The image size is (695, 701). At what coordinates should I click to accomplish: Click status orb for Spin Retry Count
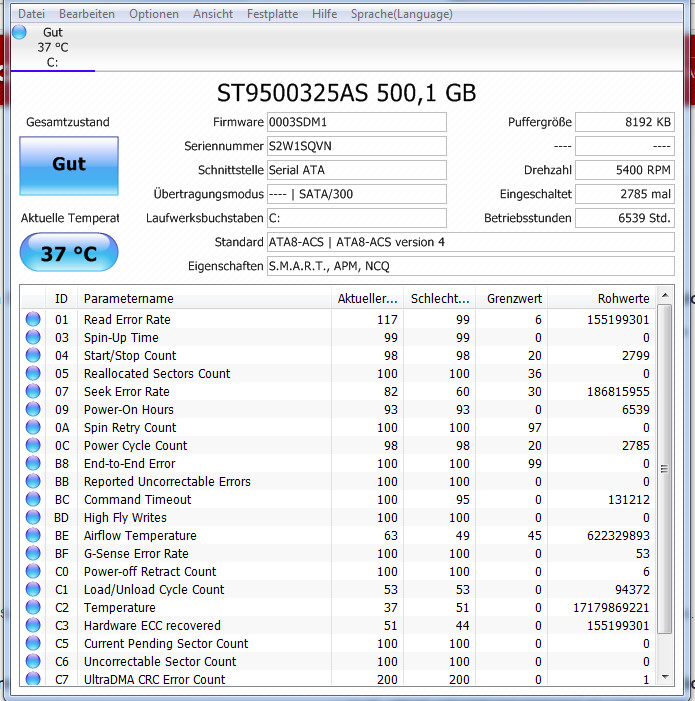point(33,427)
